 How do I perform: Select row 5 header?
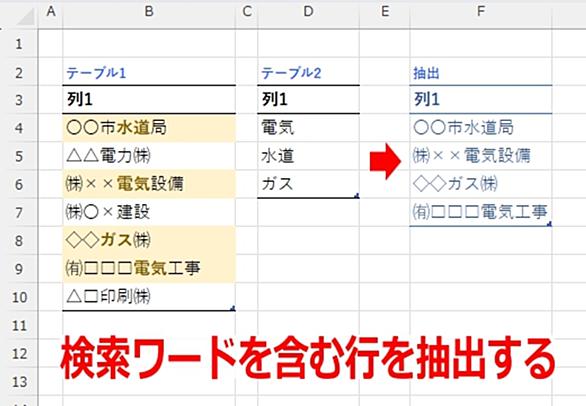[x=19, y=156]
